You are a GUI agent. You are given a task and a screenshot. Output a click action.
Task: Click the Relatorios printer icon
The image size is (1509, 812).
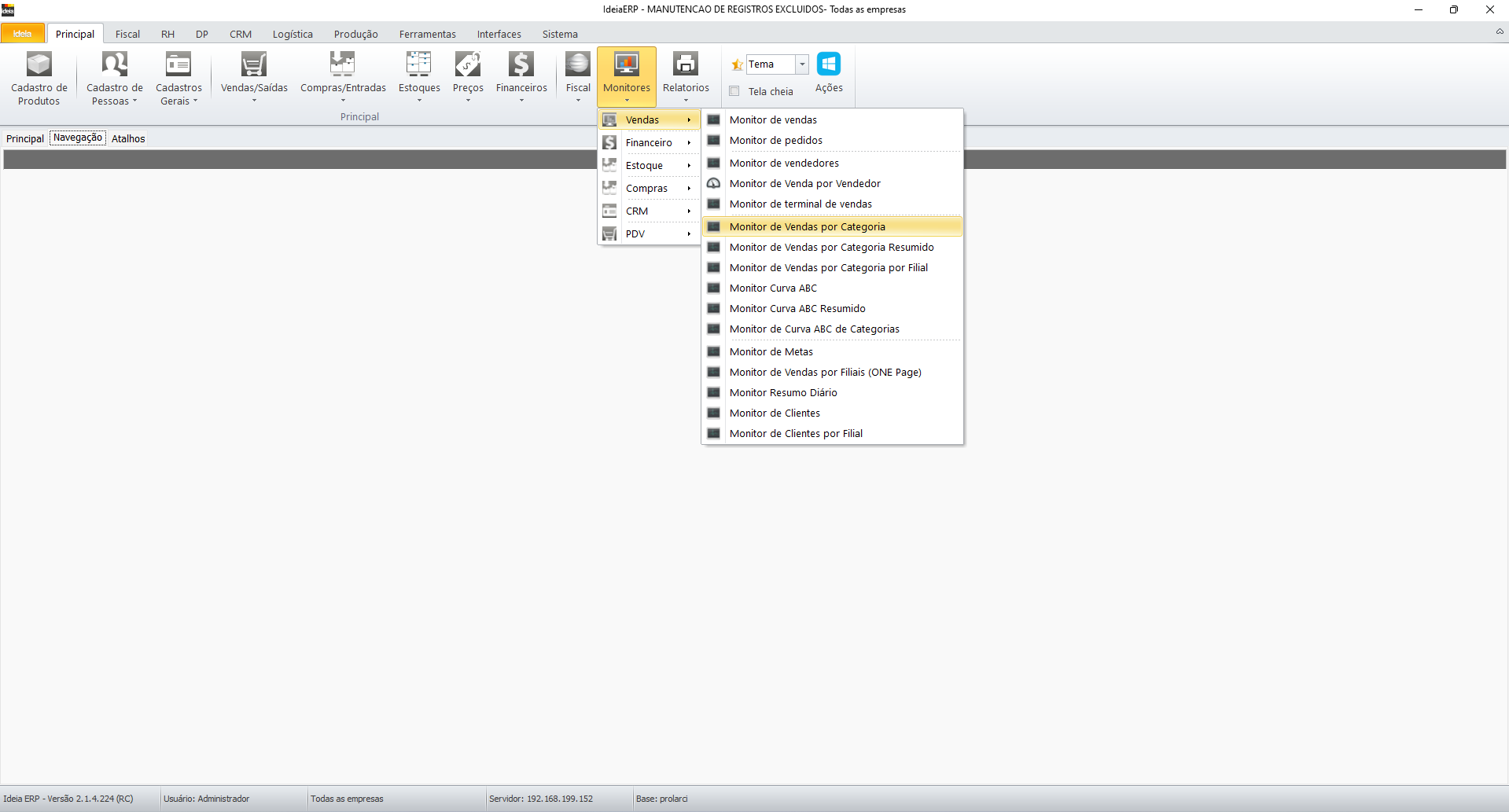tap(685, 64)
